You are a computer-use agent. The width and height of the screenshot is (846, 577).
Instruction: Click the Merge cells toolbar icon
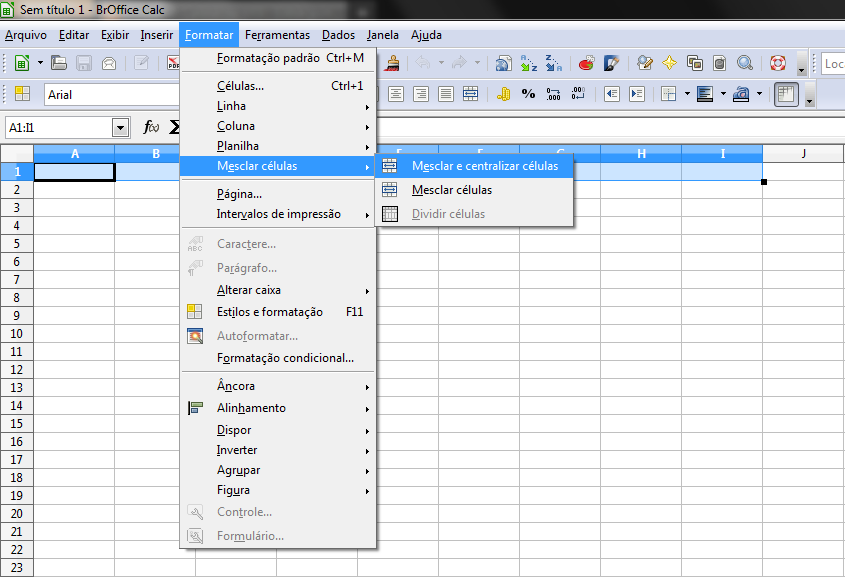pos(470,94)
